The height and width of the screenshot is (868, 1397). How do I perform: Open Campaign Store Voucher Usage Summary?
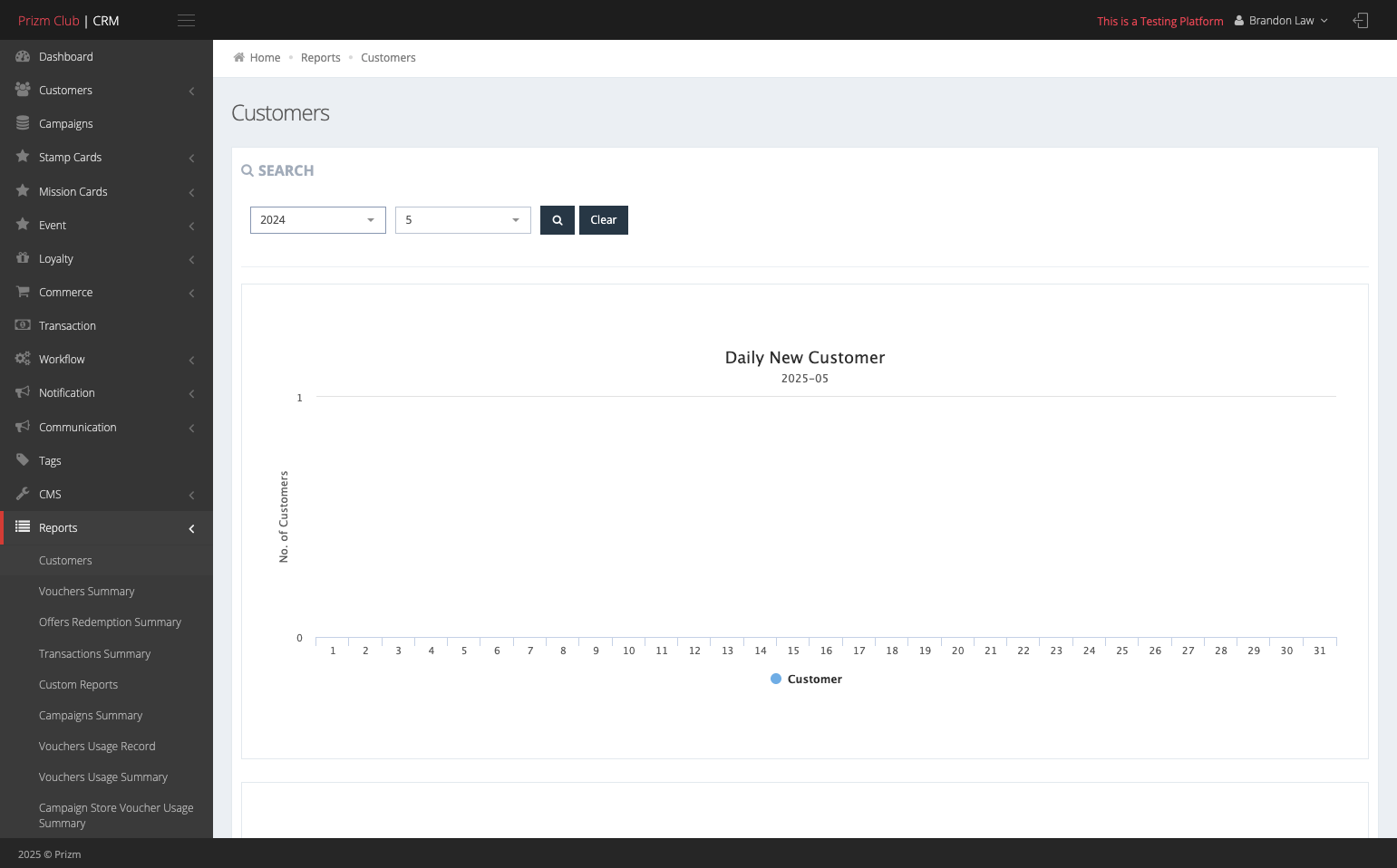click(116, 815)
